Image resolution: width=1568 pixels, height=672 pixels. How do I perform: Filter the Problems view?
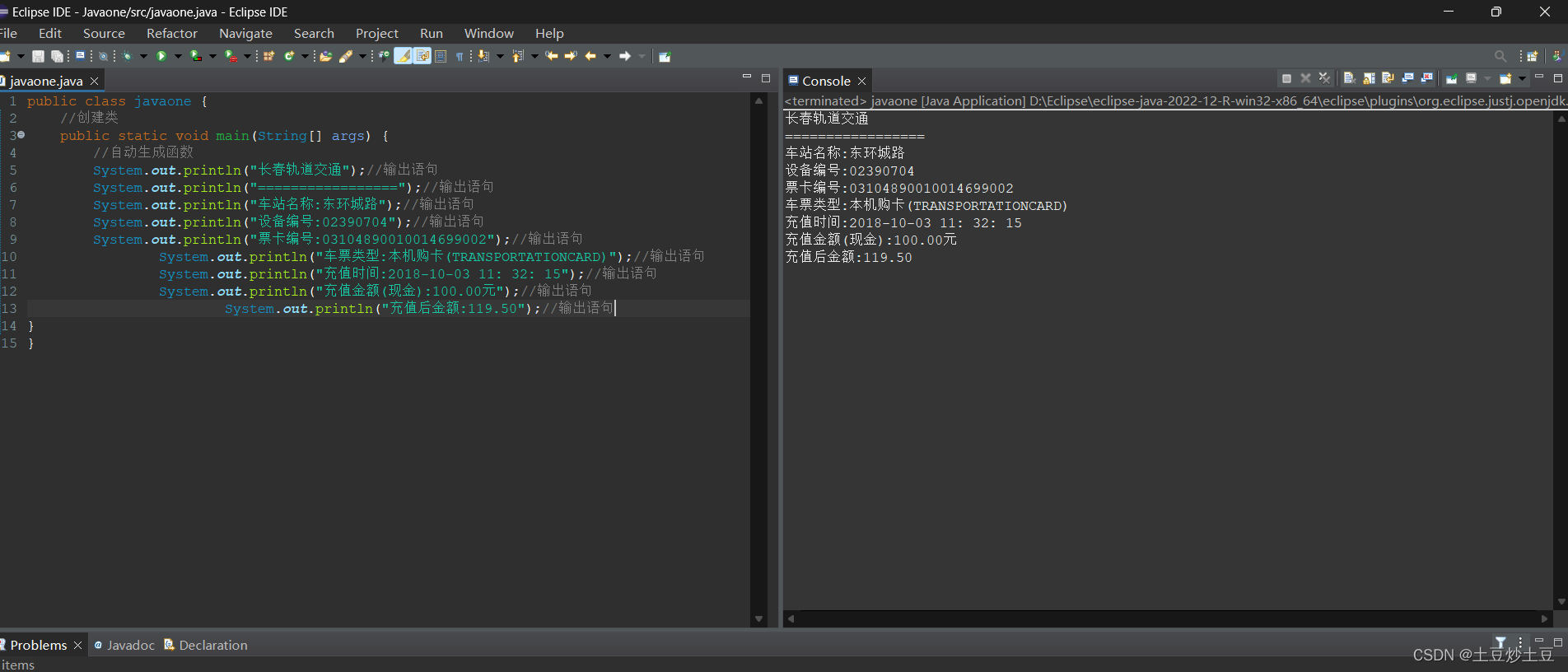pos(1500,642)
